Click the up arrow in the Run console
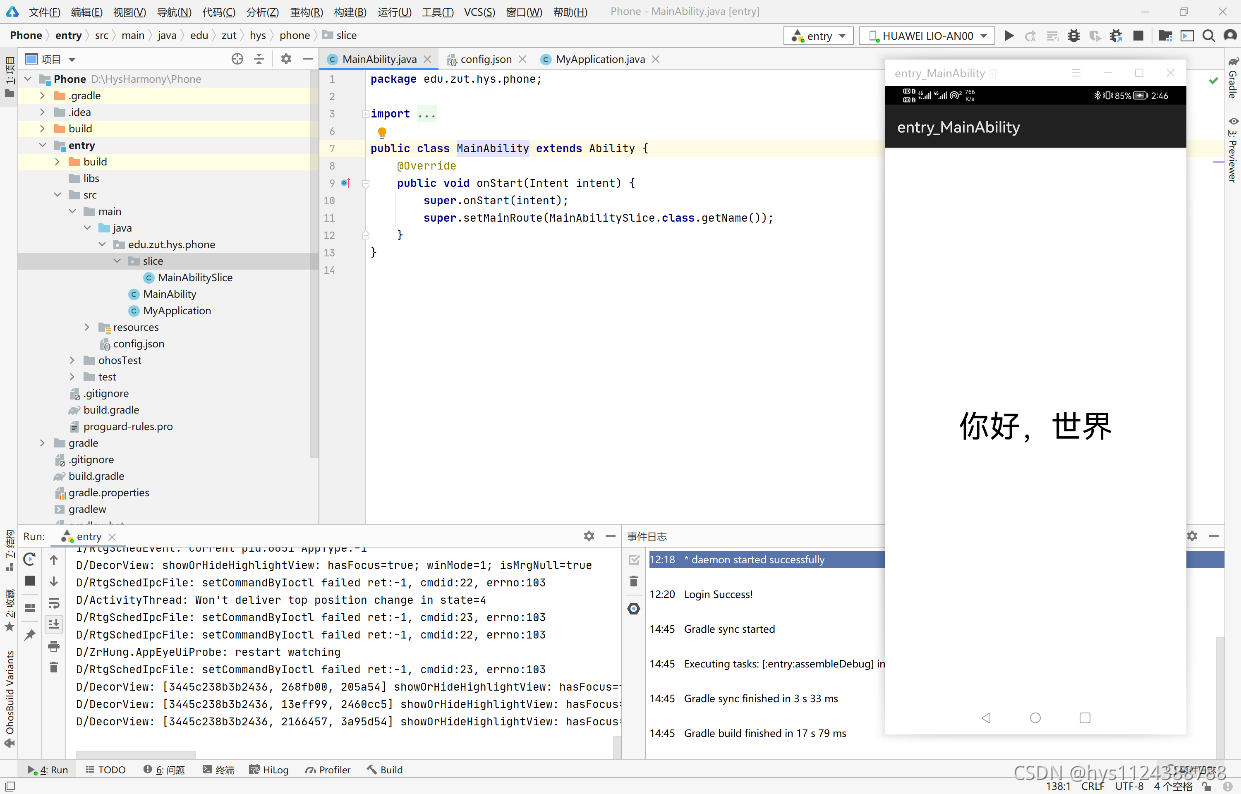The image size is (1241, 794). [54, 560]
